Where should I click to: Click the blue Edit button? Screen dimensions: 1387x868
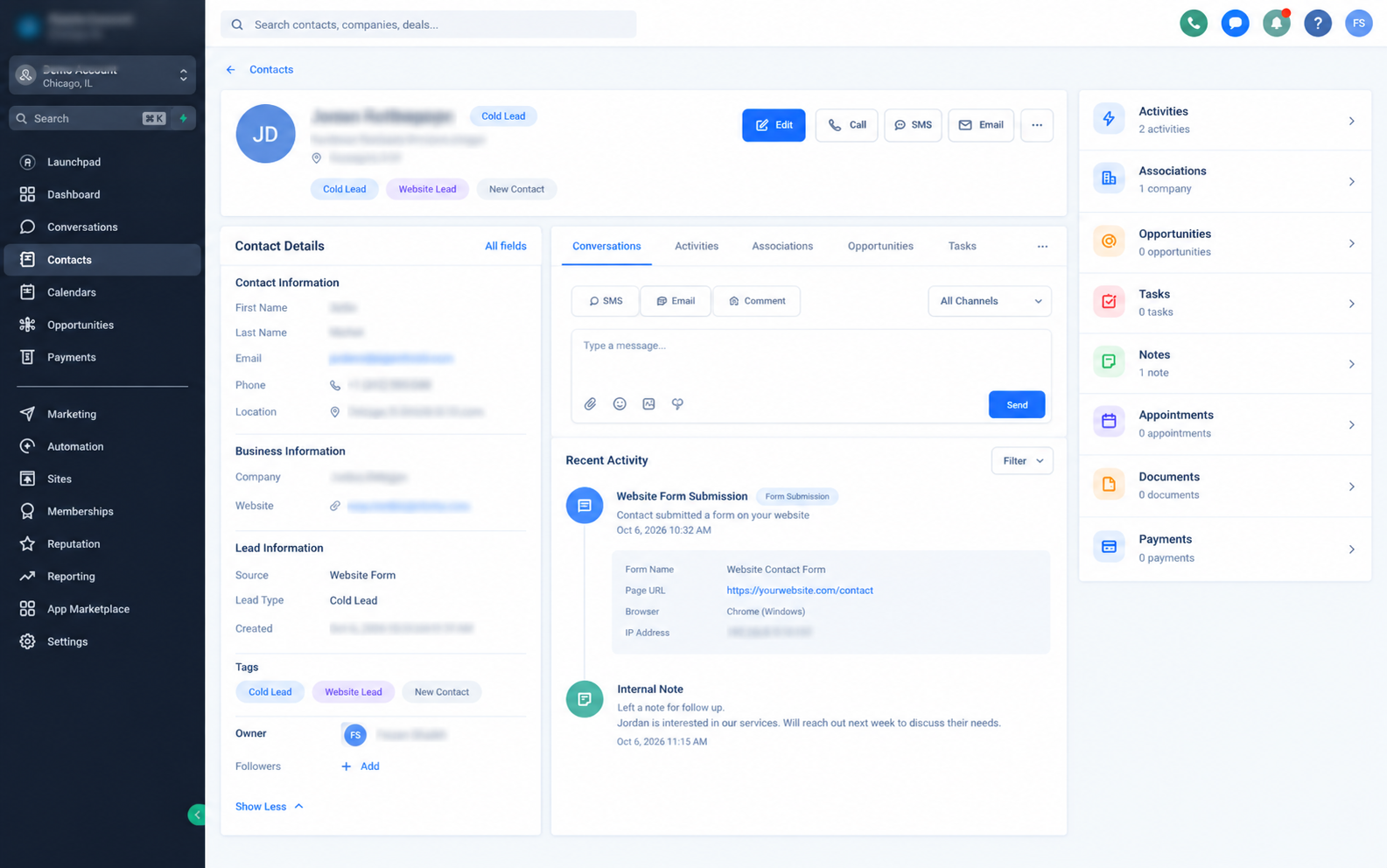tap(774, 125)
